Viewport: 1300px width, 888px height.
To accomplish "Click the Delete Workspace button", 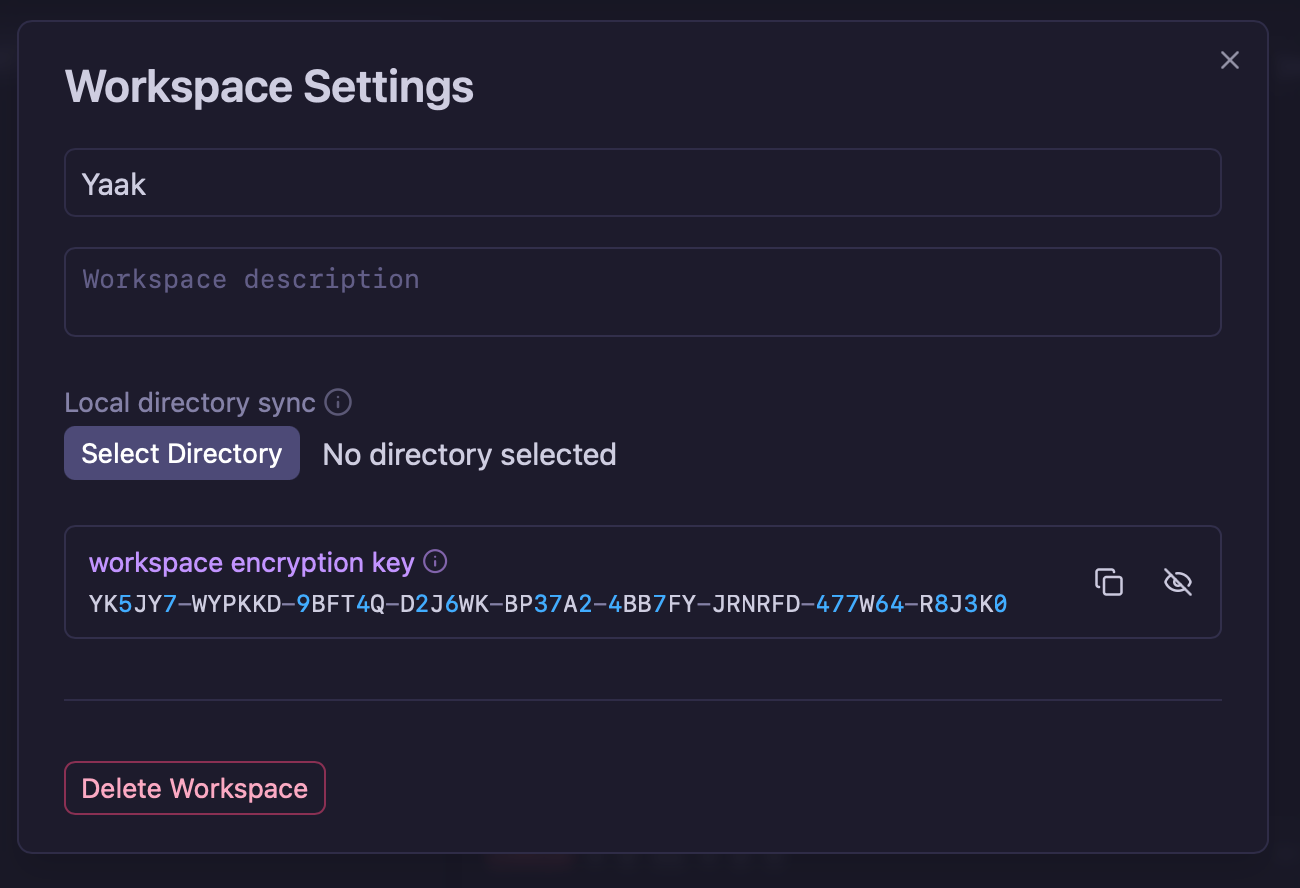I will tap(195, 789).
